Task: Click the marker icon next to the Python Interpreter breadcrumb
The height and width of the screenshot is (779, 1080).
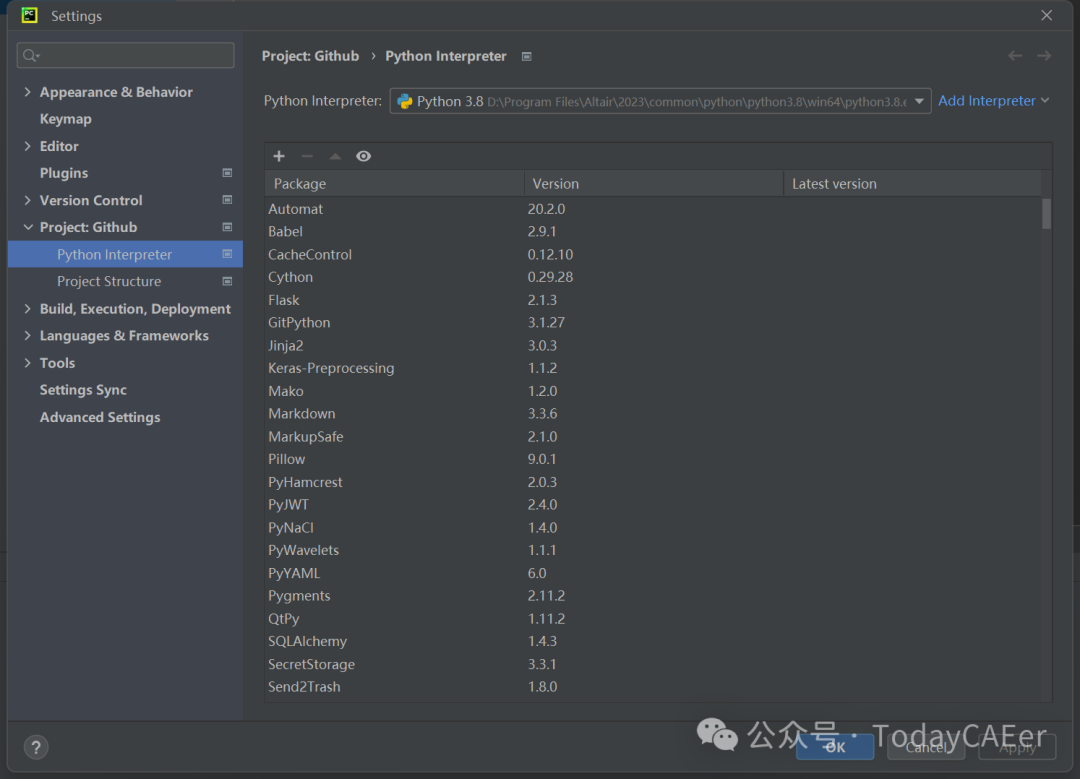Action: coord(527,56)
